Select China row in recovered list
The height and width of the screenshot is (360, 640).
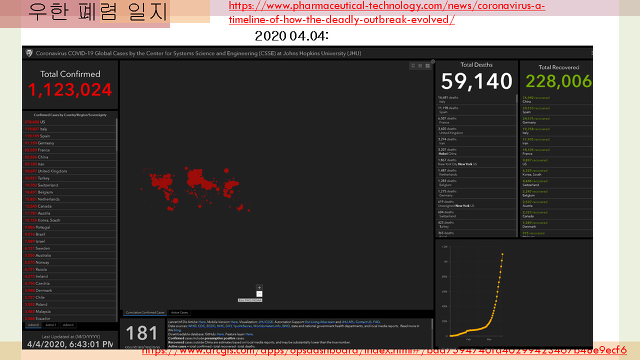click(557, 100)
